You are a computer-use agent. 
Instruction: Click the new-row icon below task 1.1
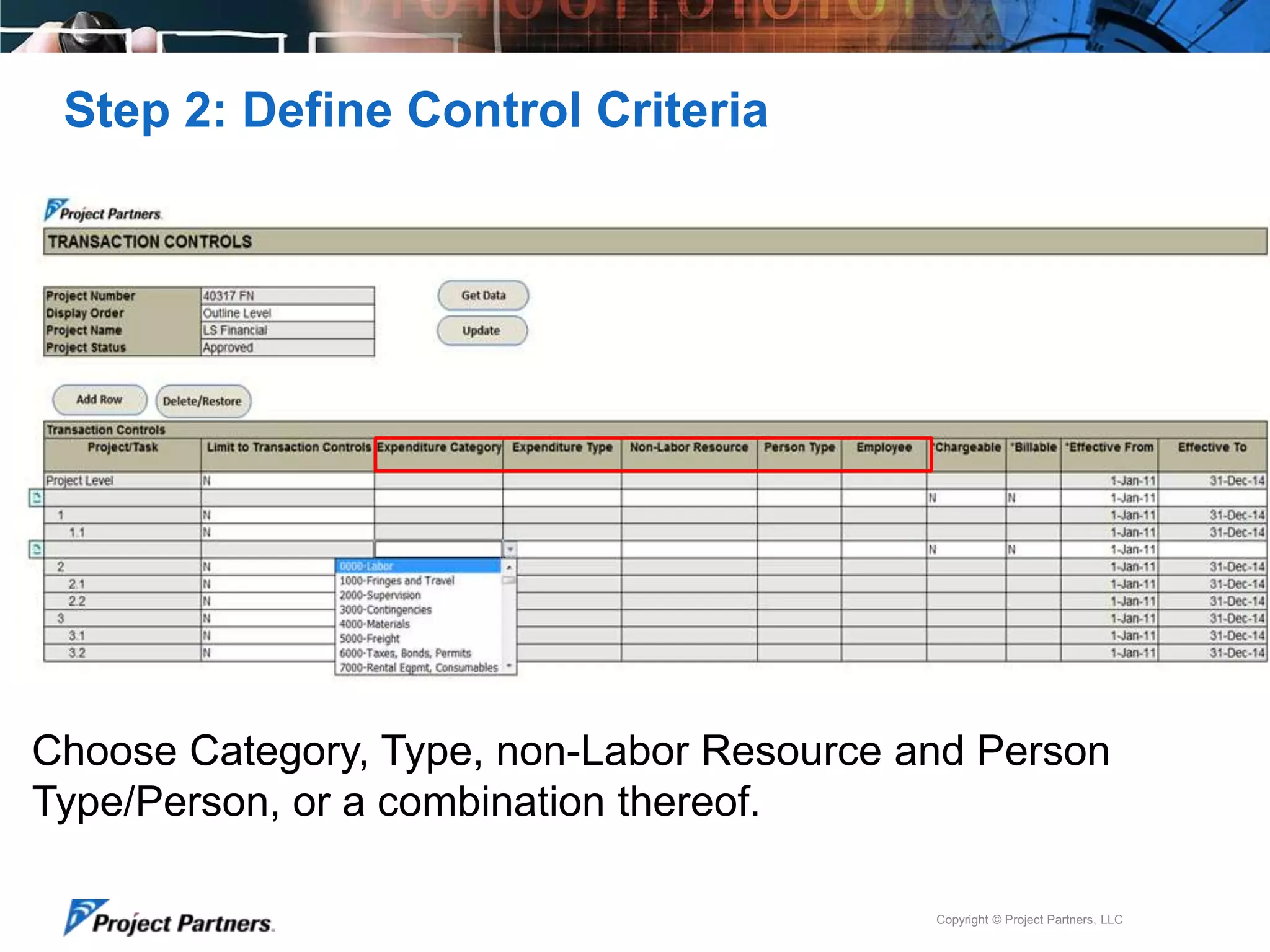[37, 549]
